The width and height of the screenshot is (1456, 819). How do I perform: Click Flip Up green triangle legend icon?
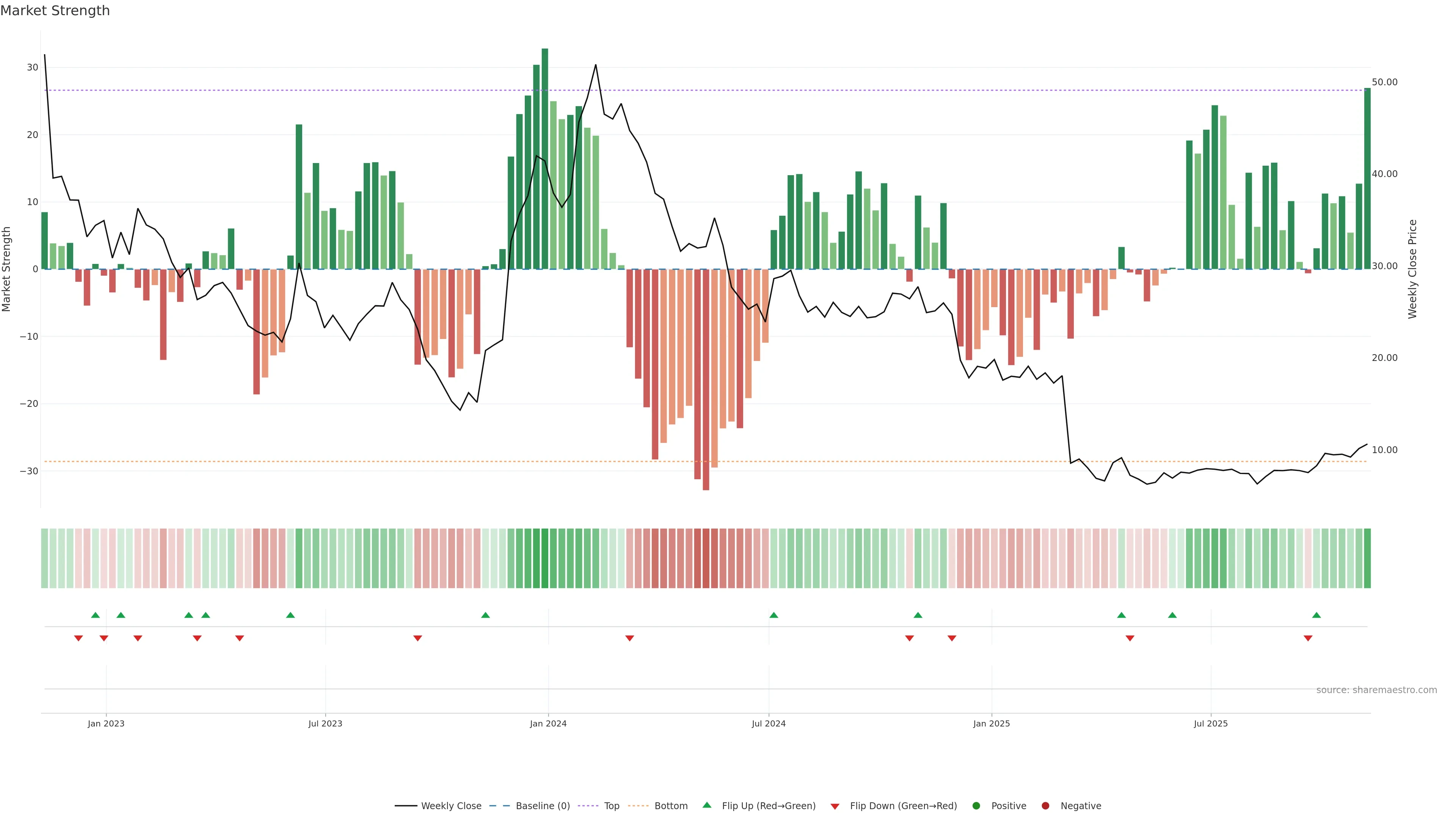click(x=706, y=805)
